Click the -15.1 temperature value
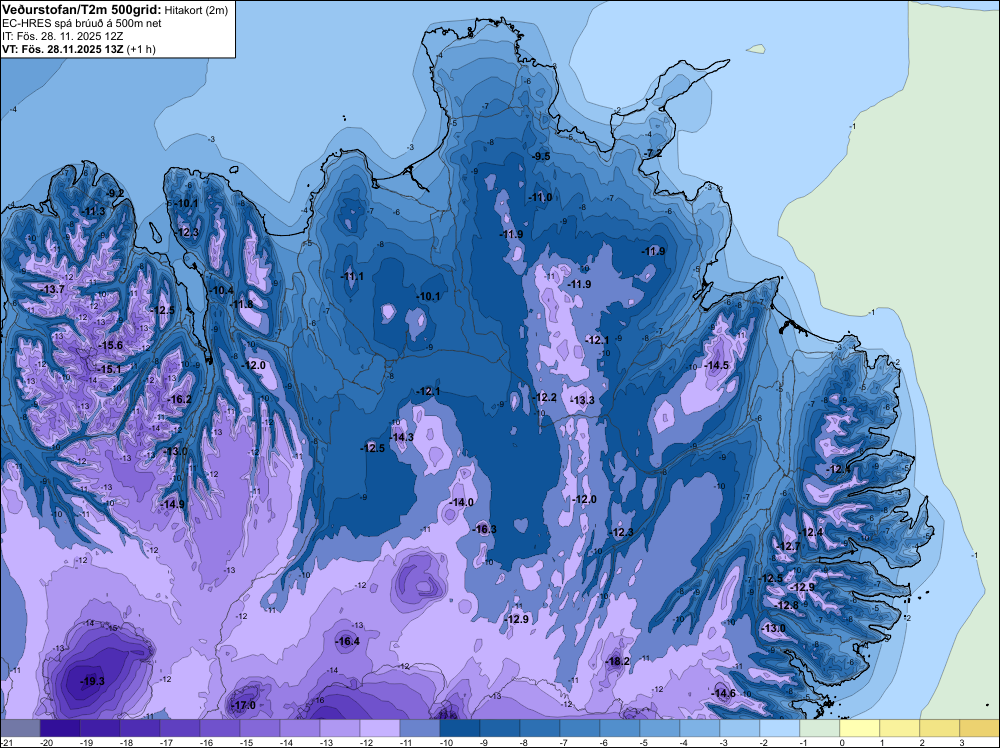This screenshot has height=748, width=1000. pos(109,369)
